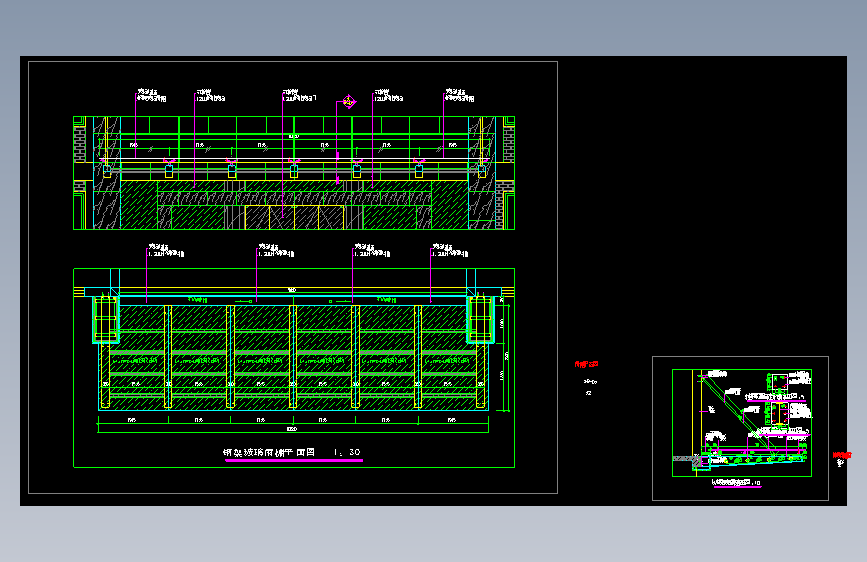Select the title under the detail section drawing

point(736,482)
